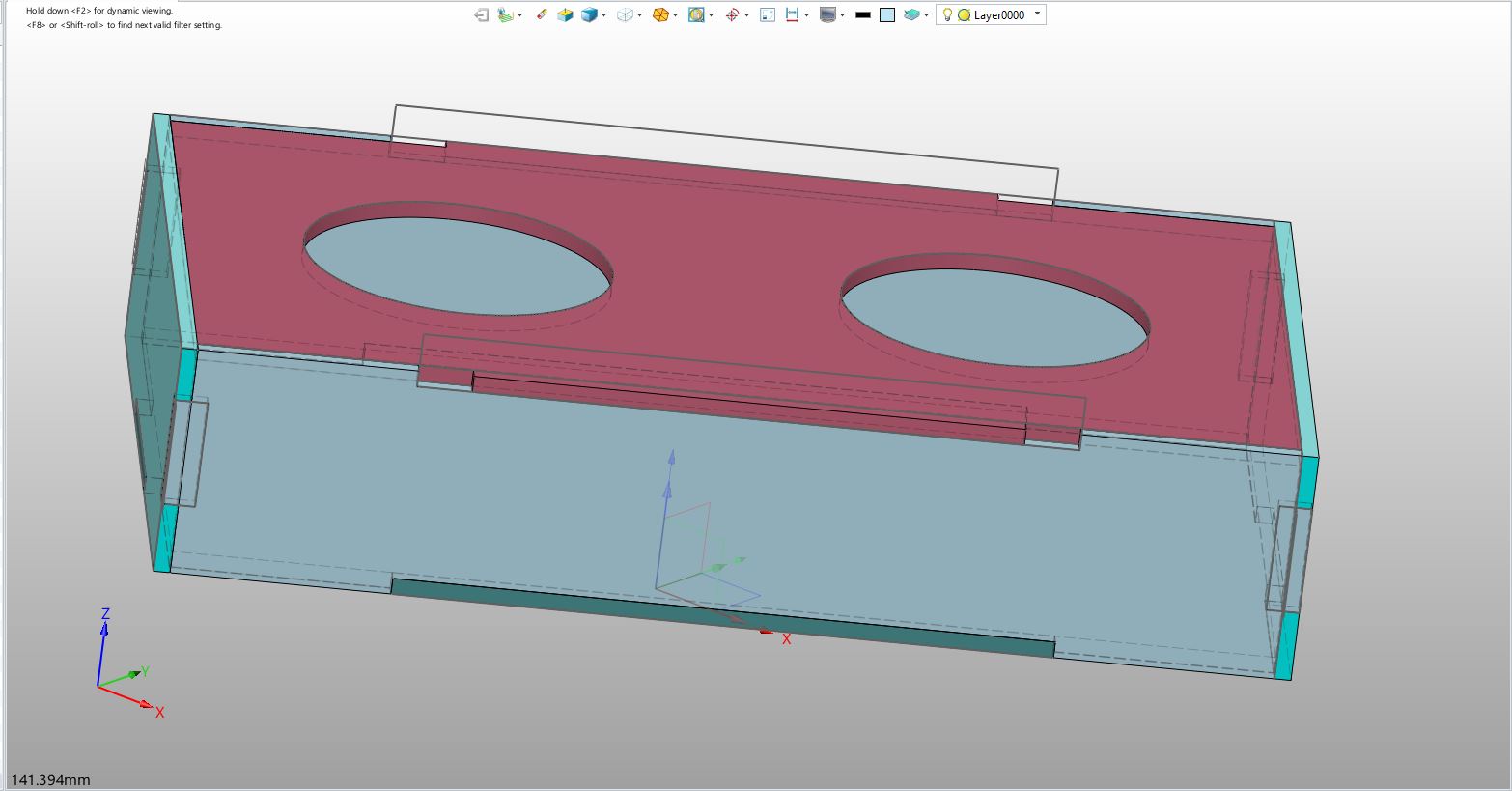The height and width of the screenshot is (791, 1512).
Task: Open the Layer0000 dropdown list
Action: (x=1038, y=14)
